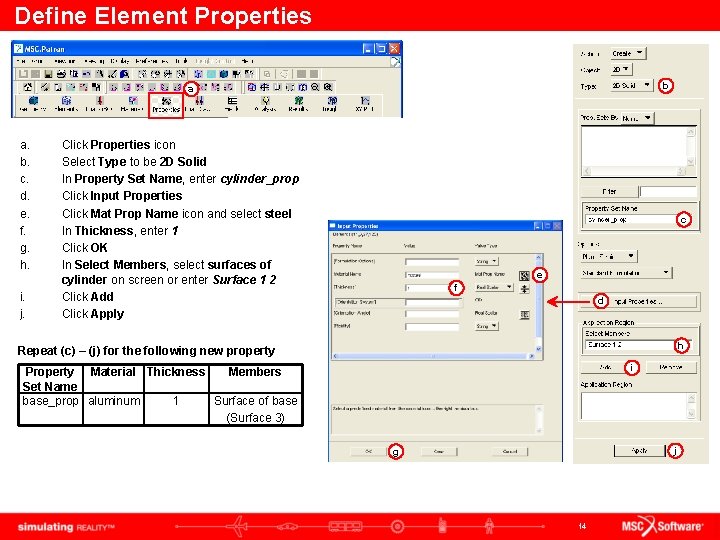The height and width of the screenshot is (540, 720).
Task: Open the Type dropdown showing 2D Solid
Action: click(x=631, y=85)
